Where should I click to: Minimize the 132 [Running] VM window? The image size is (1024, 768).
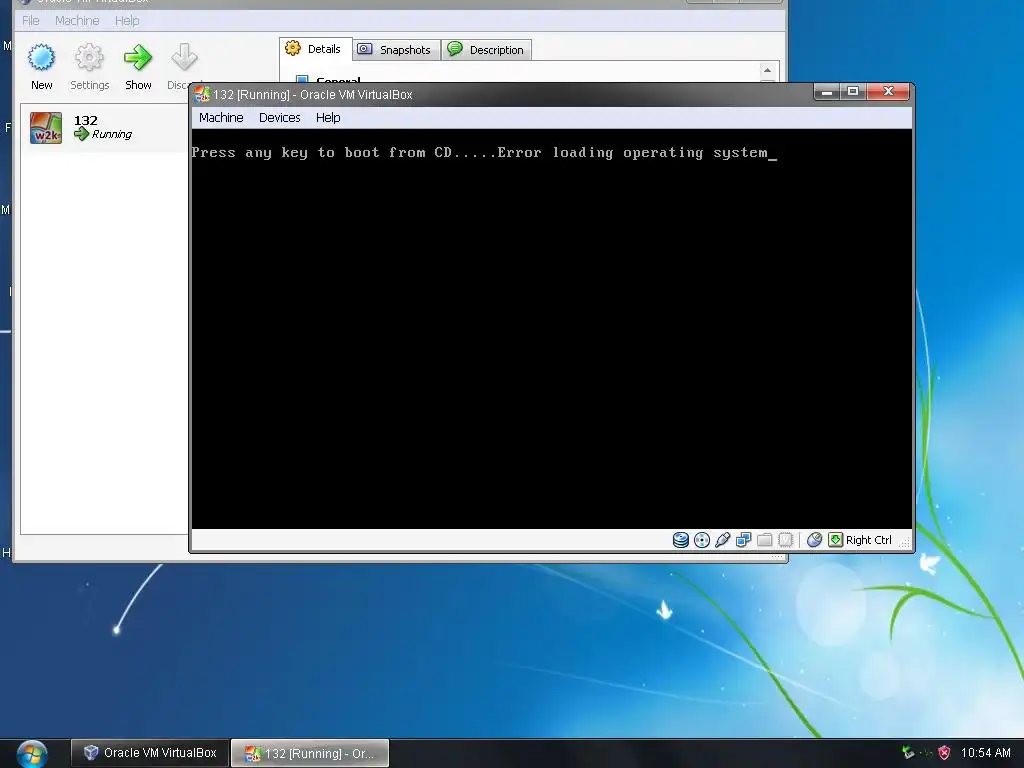(x=827, y=92)
